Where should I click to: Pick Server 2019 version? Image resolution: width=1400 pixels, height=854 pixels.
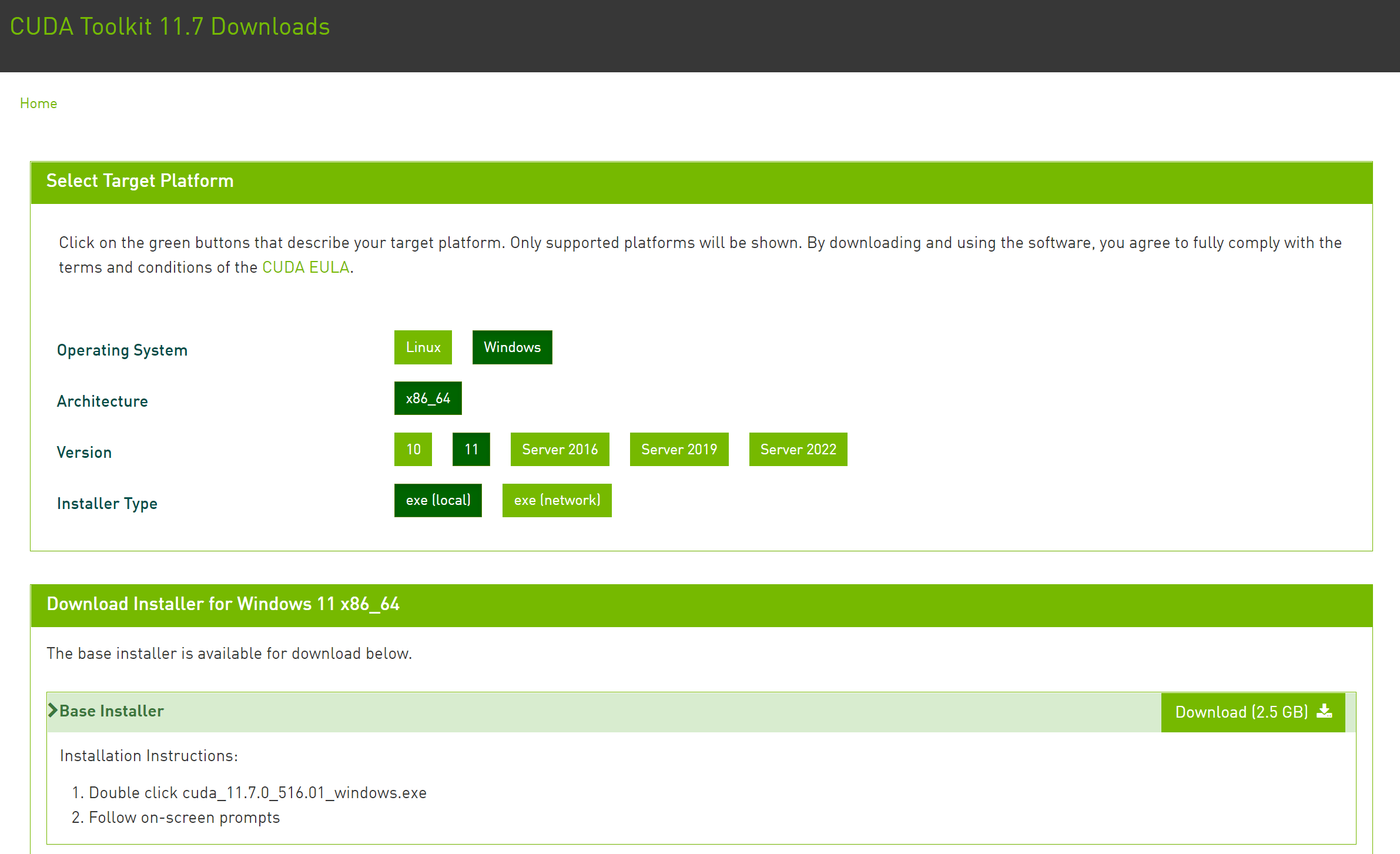pos(679,450)
